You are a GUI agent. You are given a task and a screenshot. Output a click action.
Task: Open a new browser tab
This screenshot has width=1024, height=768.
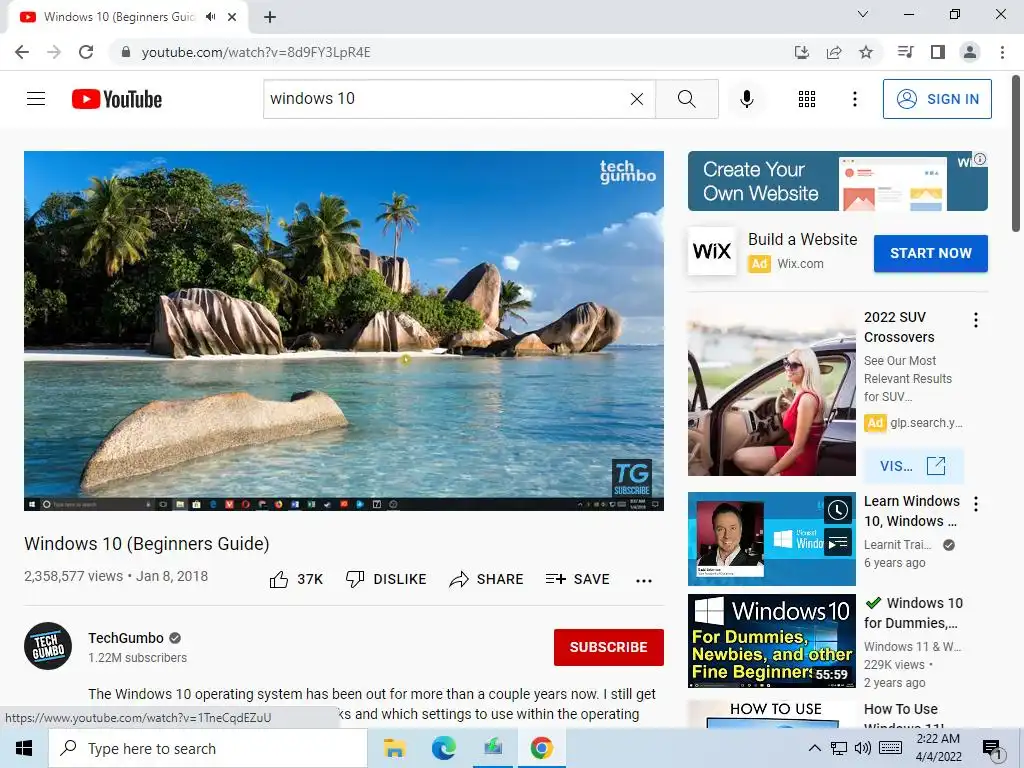pos(270,17)
